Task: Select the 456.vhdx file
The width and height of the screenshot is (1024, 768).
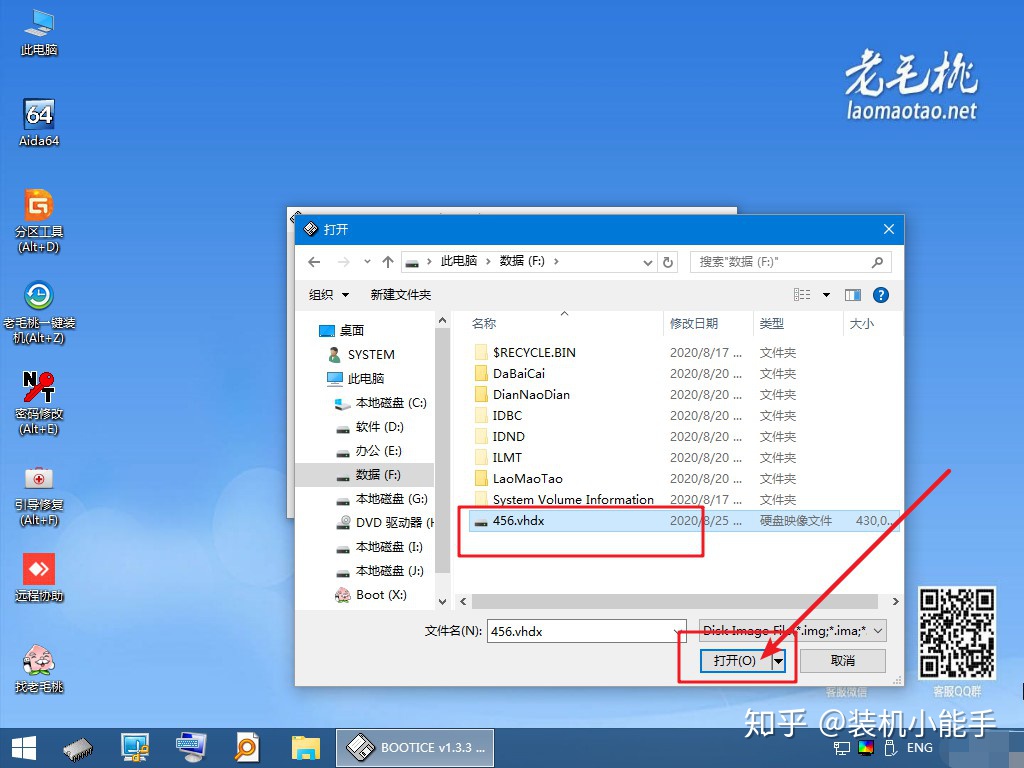Action: [684, 520]
